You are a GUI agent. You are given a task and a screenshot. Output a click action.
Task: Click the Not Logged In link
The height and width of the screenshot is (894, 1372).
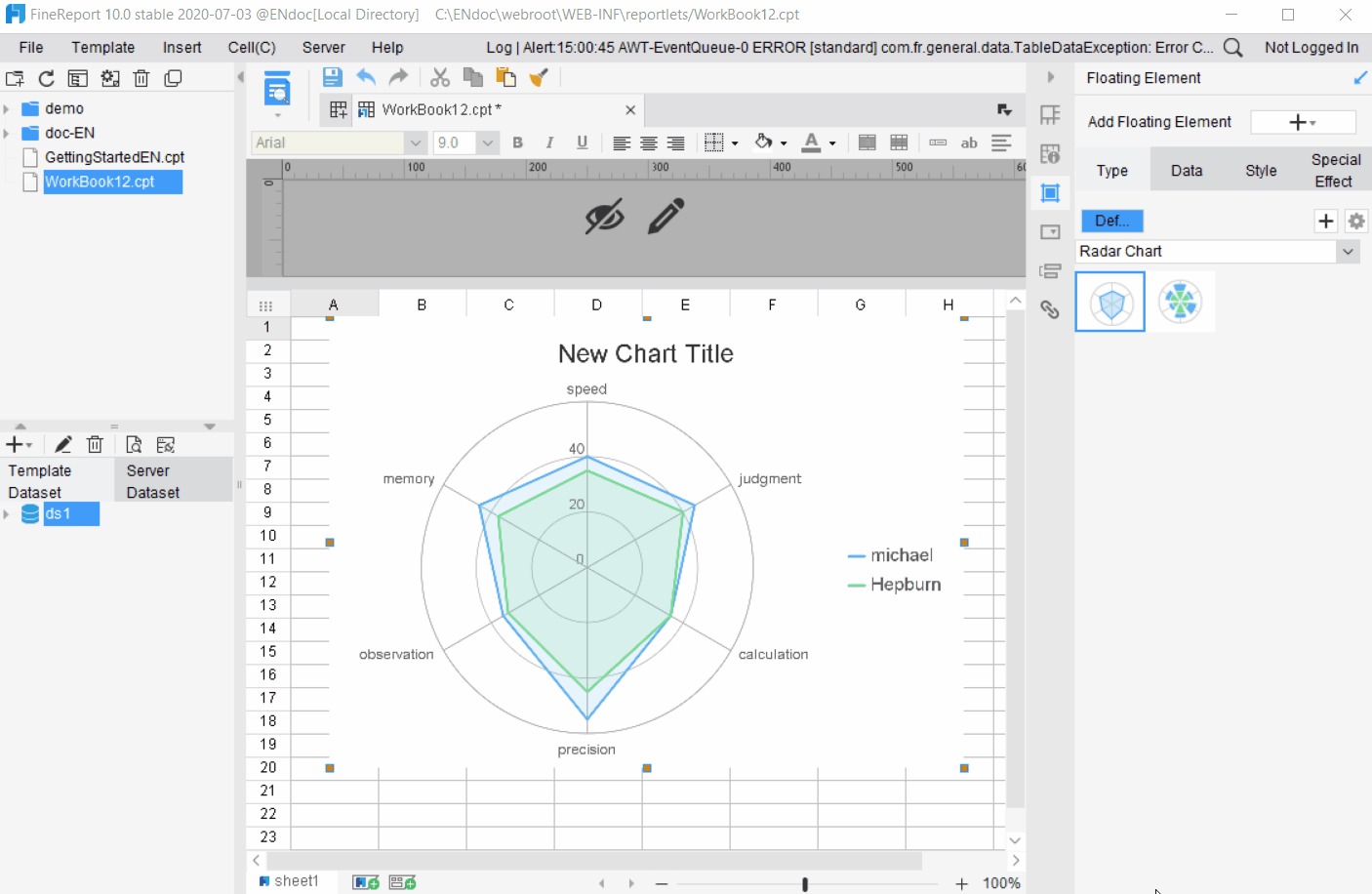click(1311, 47)
